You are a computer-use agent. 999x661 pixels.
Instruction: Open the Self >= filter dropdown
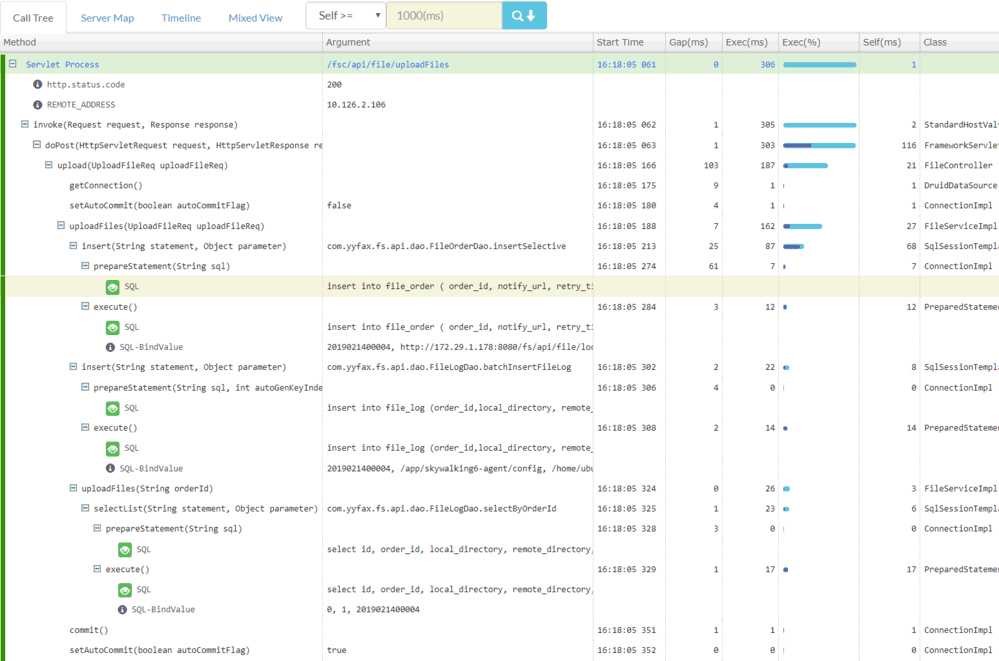[345, 16]
